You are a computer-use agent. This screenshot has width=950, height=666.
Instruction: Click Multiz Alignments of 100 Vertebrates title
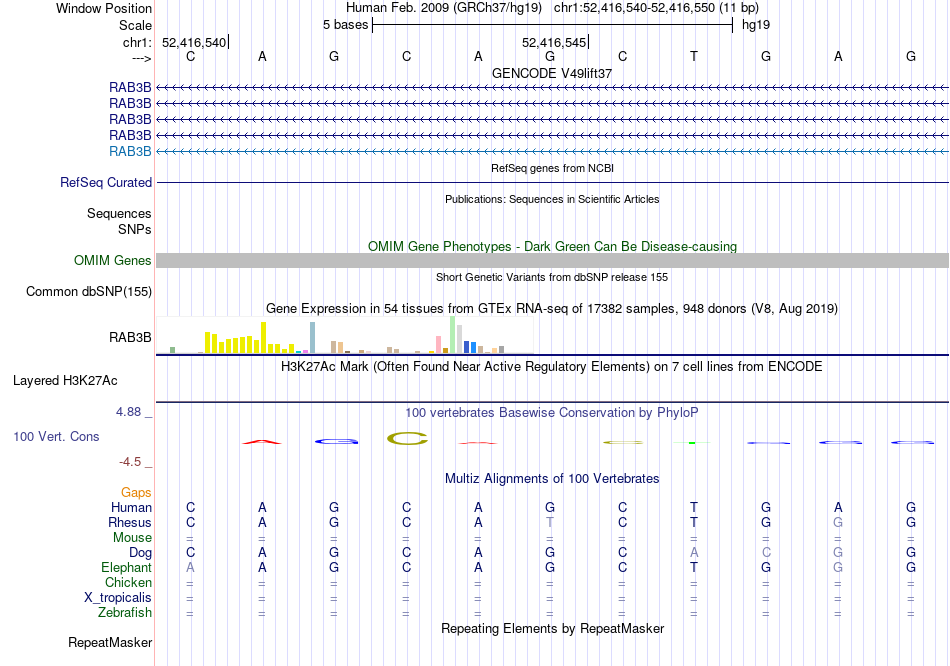click(552, 479)
